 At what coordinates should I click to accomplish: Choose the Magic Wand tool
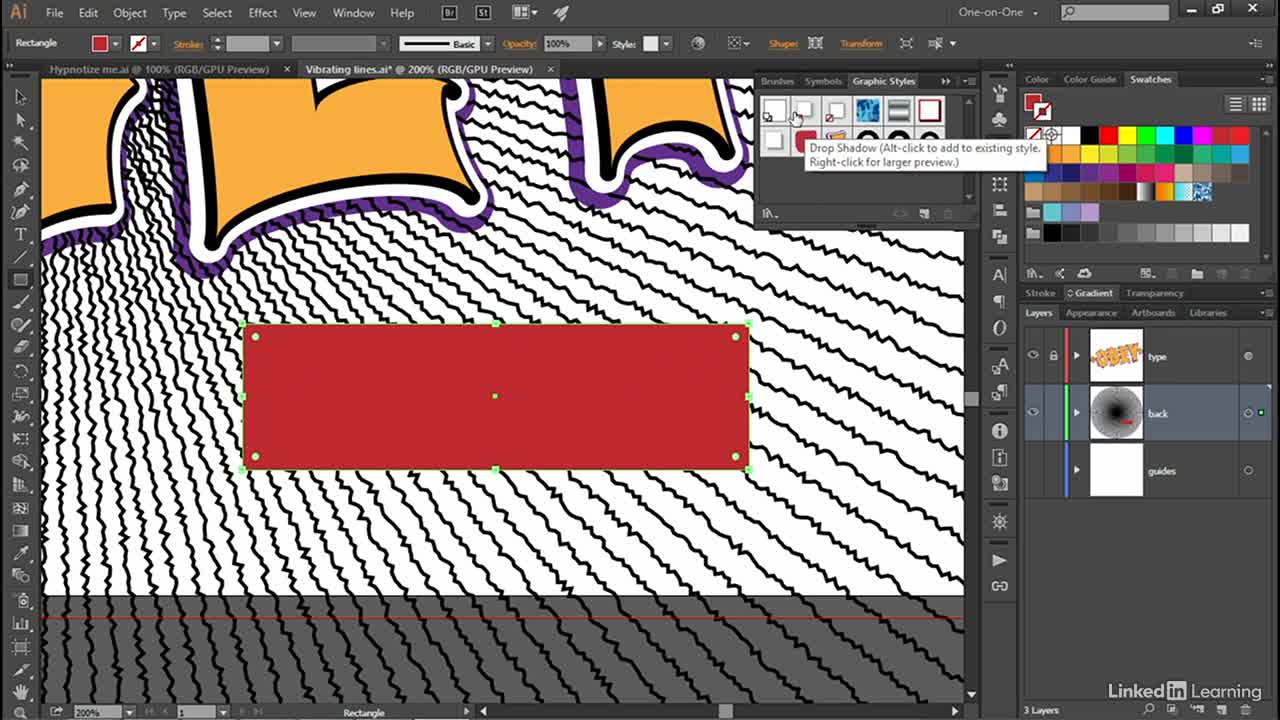20,143
